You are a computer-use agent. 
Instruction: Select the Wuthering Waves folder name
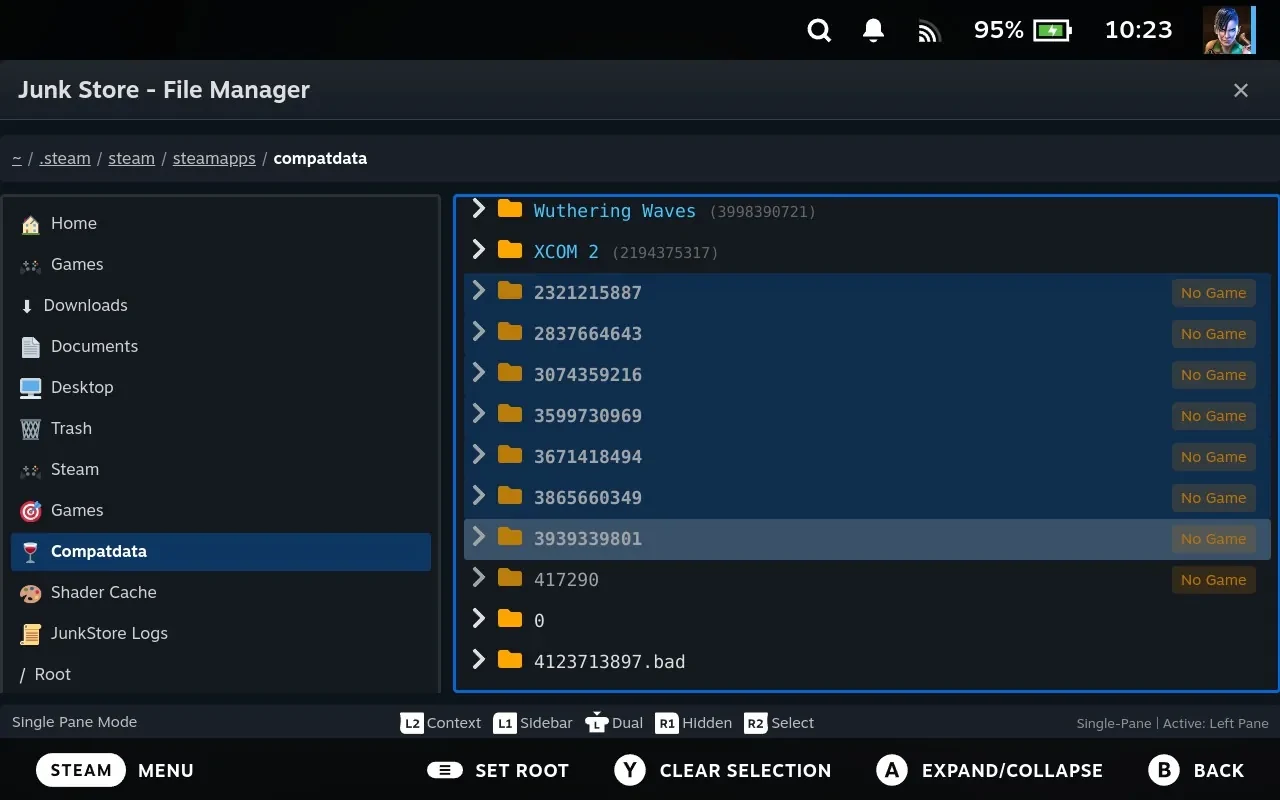pyautogui.click(x=614, y=211)
